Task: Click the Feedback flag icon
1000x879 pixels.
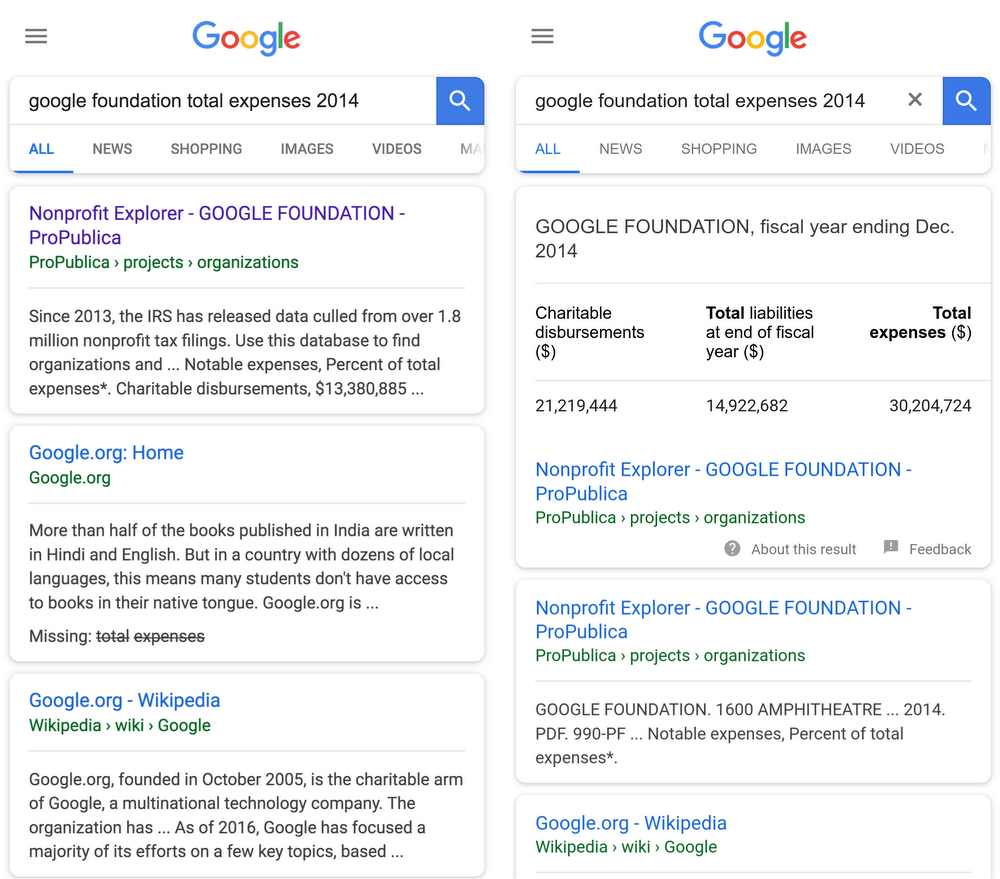Action: pyautogui.click(x=890, y=548)
